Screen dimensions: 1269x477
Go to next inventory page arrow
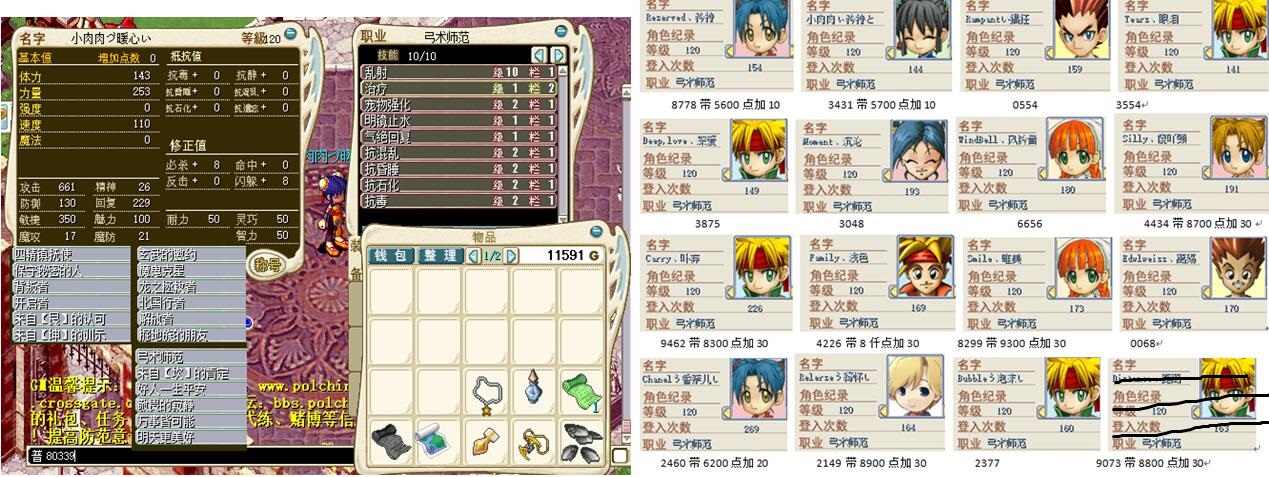512,256
